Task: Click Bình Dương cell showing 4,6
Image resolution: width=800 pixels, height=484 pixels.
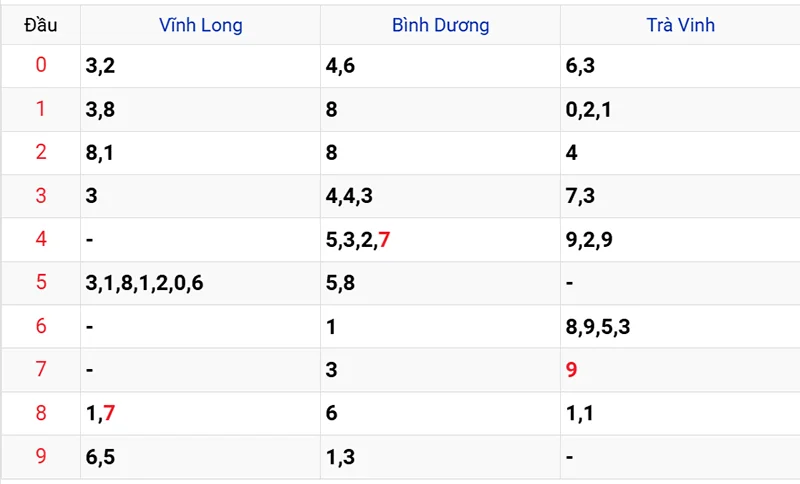Action: point(340,66)
